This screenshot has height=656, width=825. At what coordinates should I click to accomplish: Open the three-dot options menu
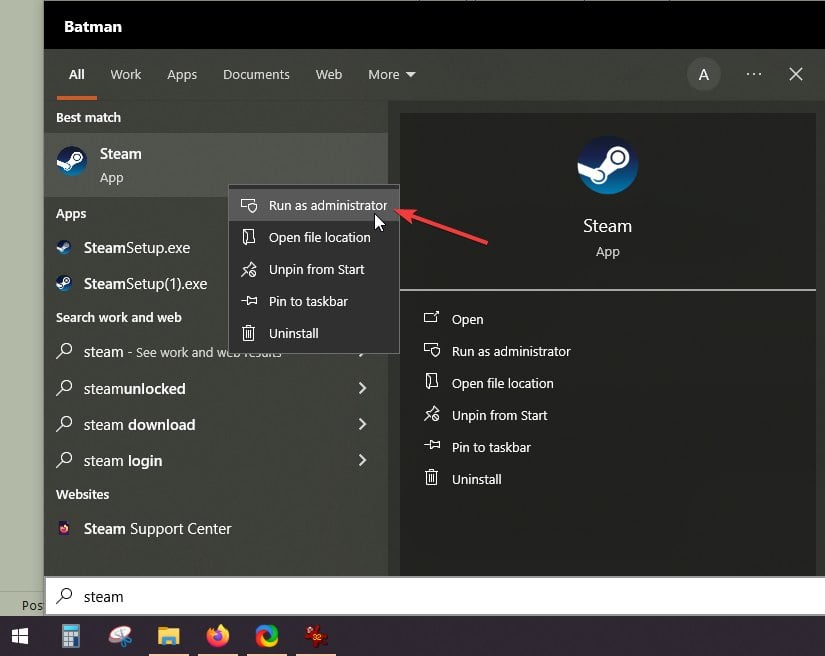754,74
